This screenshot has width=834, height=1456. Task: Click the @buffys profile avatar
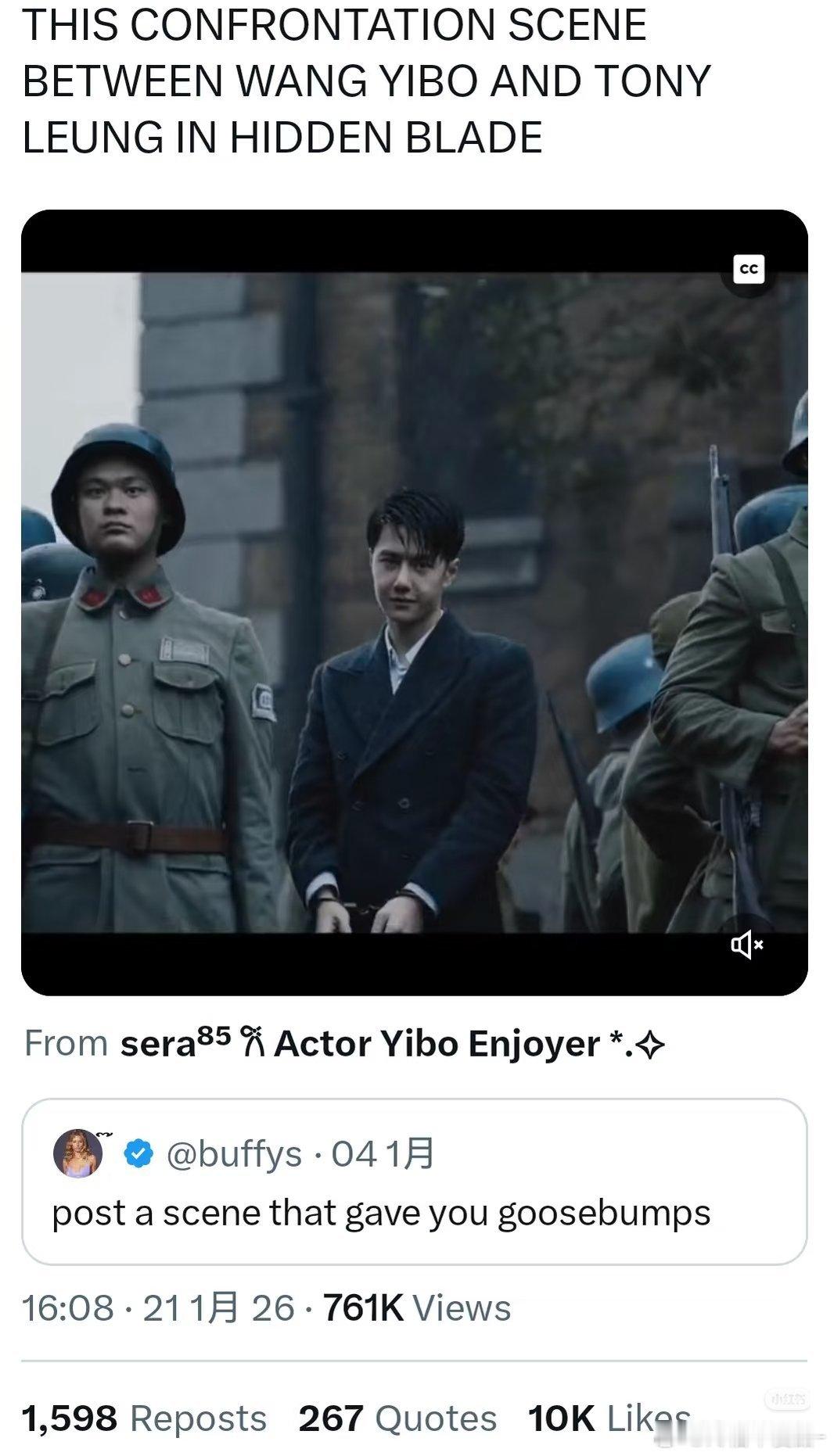(78, 1153)
